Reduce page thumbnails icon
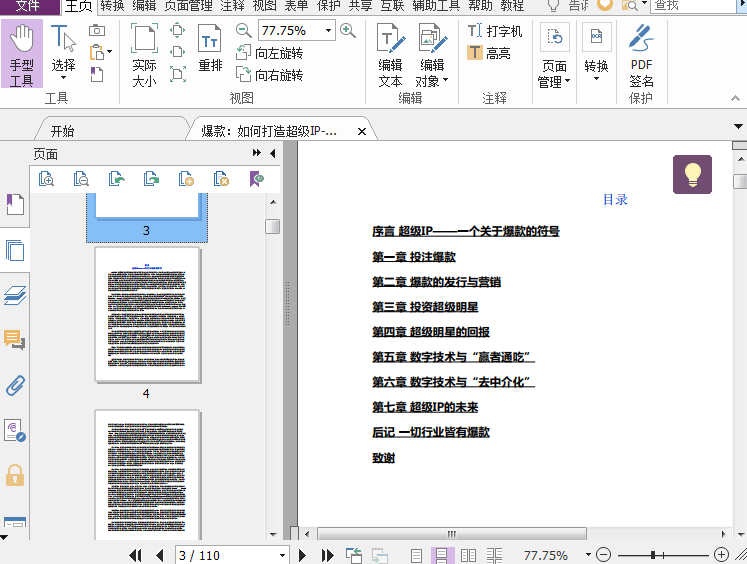The image size is (747, 564). coord(81,179)
